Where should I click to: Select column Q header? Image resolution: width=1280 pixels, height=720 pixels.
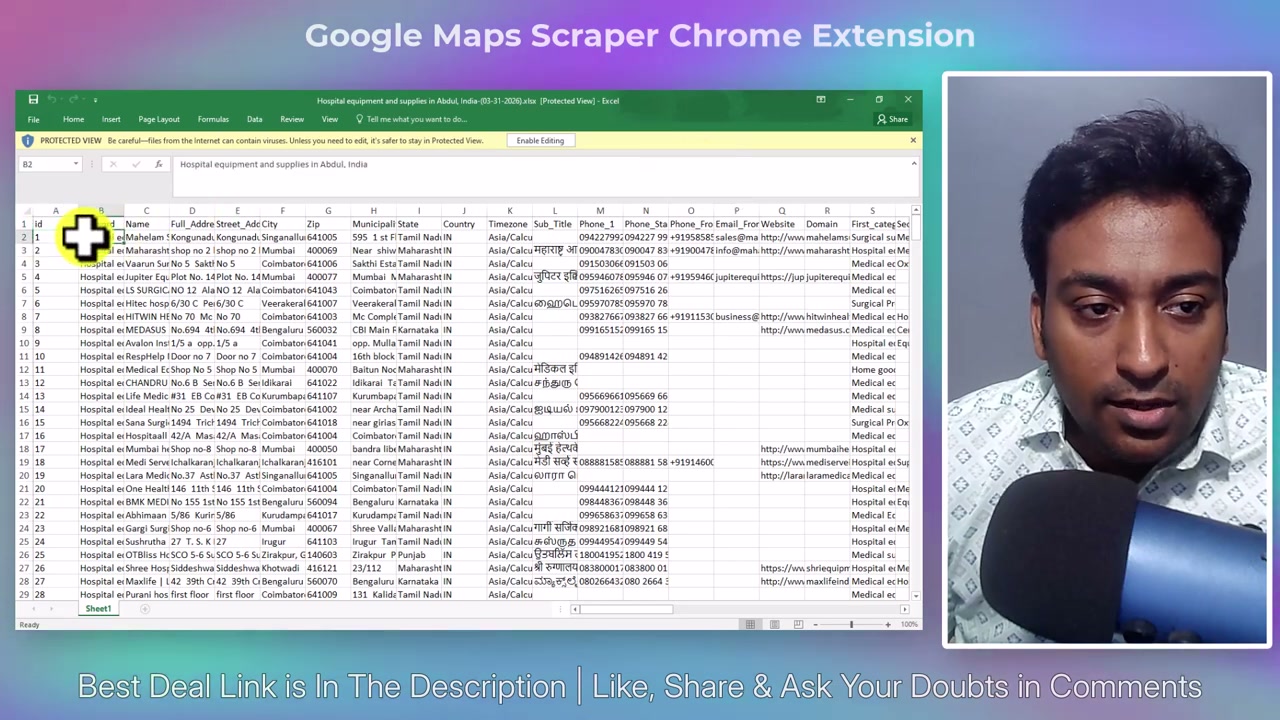[x=781, y=211]
